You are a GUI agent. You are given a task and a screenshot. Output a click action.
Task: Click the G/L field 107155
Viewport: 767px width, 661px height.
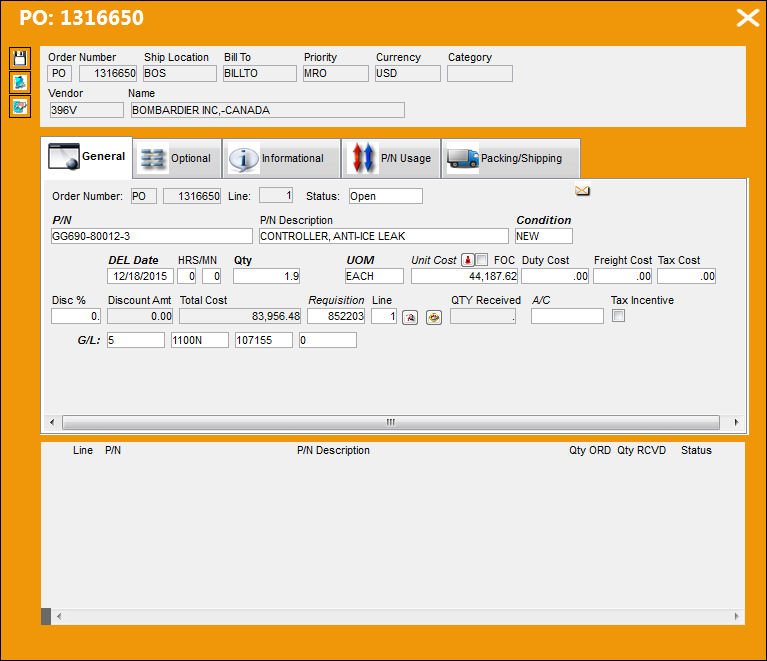point(264,340)
